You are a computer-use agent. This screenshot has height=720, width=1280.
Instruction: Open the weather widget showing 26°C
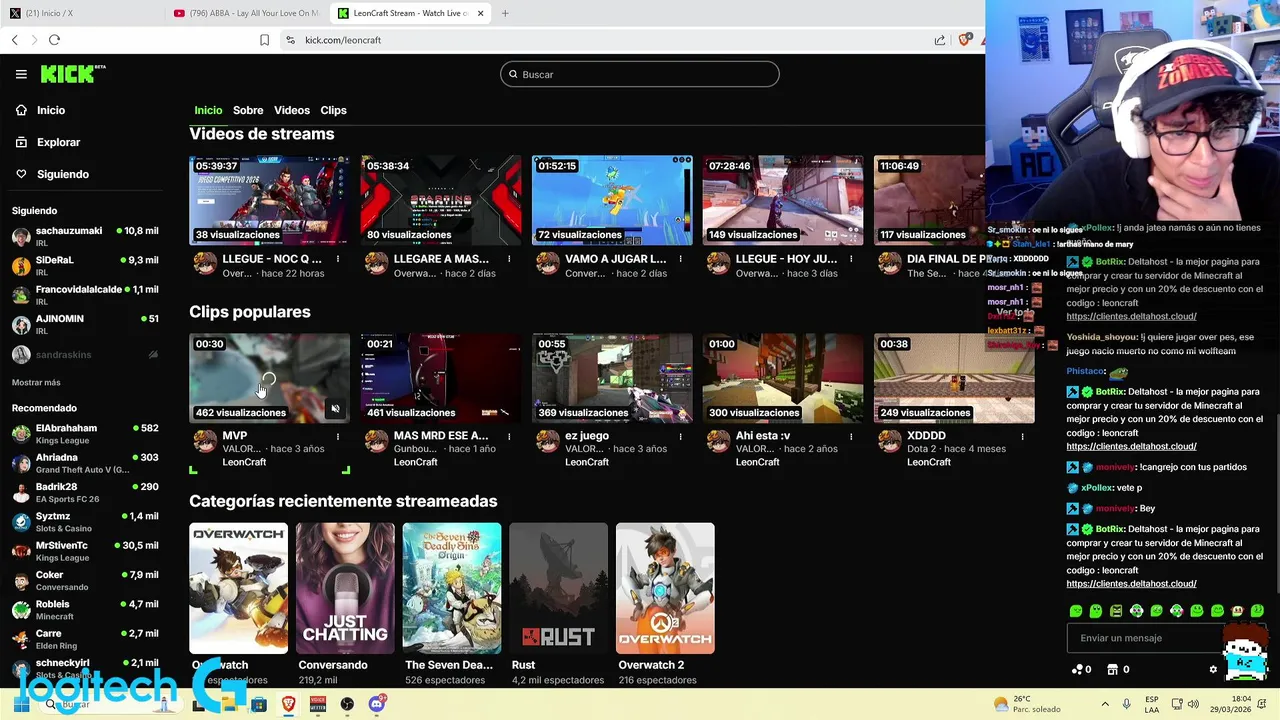[1027, 704]
